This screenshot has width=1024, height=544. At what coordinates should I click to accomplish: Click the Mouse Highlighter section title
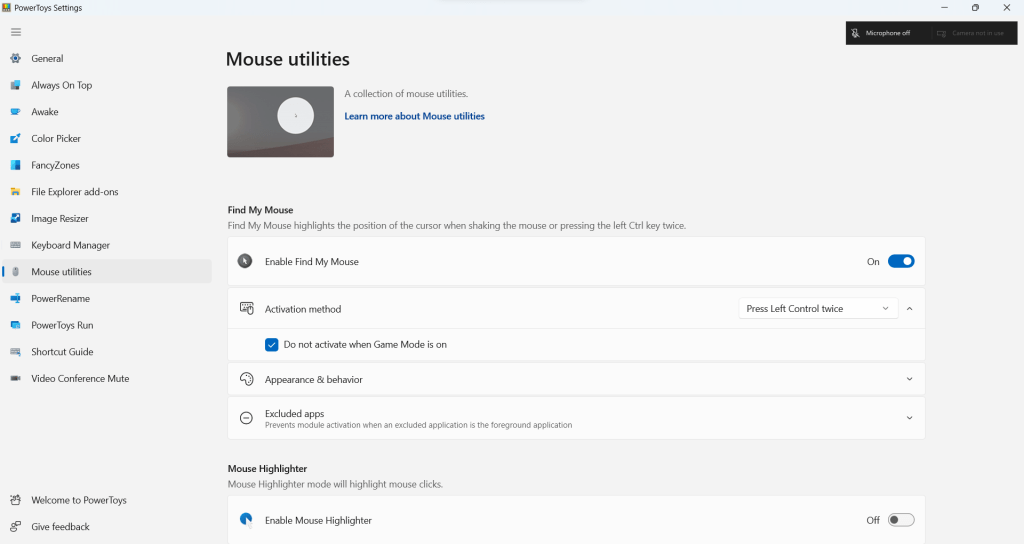click(267, 468)
